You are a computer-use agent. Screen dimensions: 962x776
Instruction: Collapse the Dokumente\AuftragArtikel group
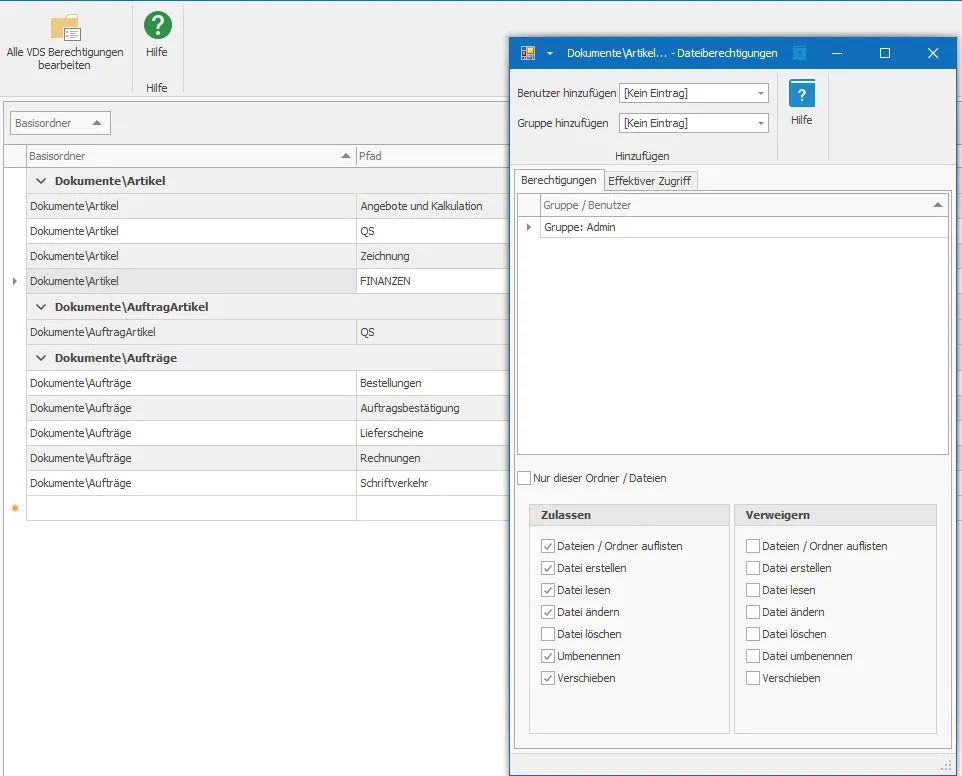click(41, 307)
